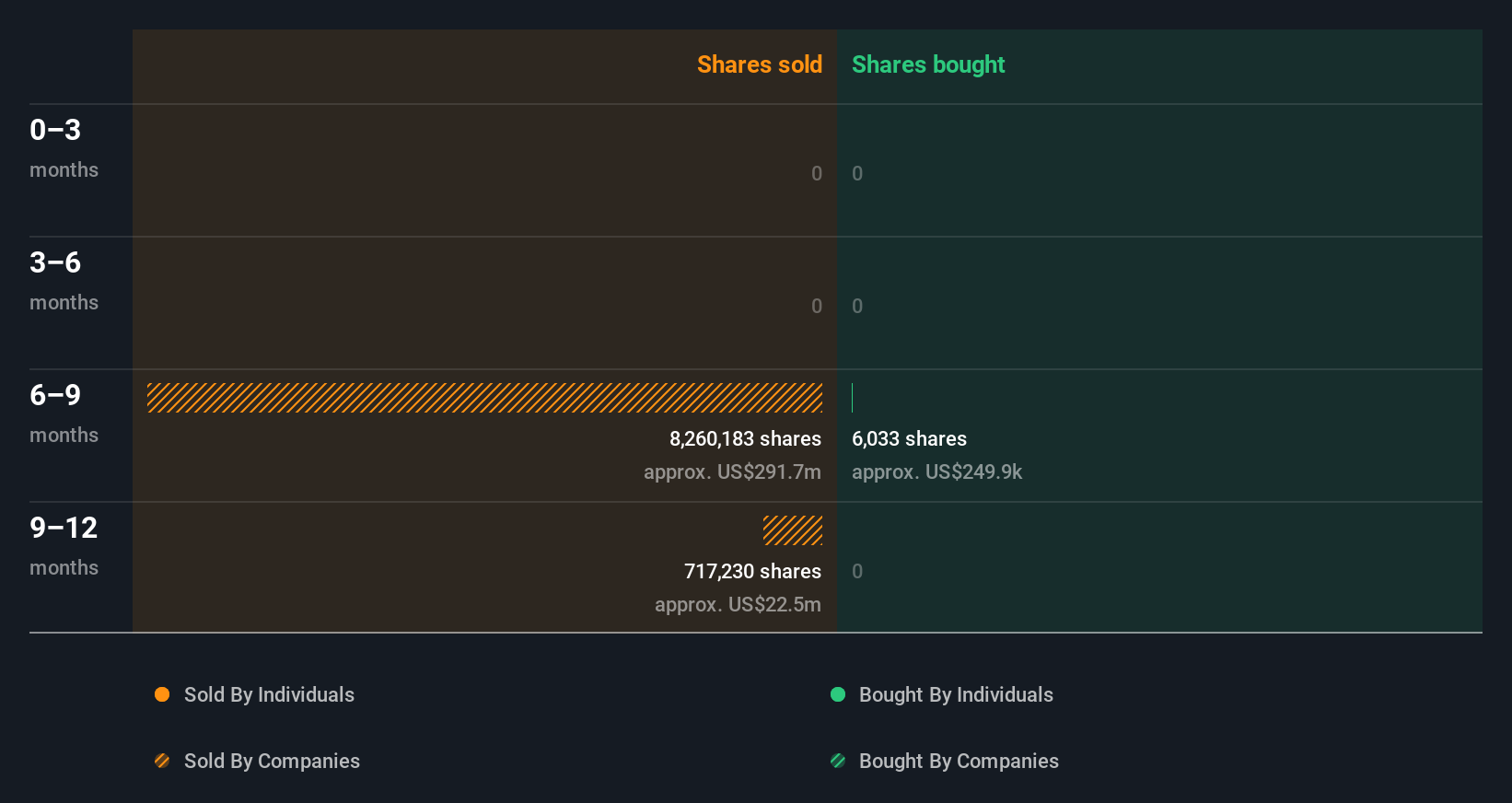Click the 717,230 shares value

(752, 571)
